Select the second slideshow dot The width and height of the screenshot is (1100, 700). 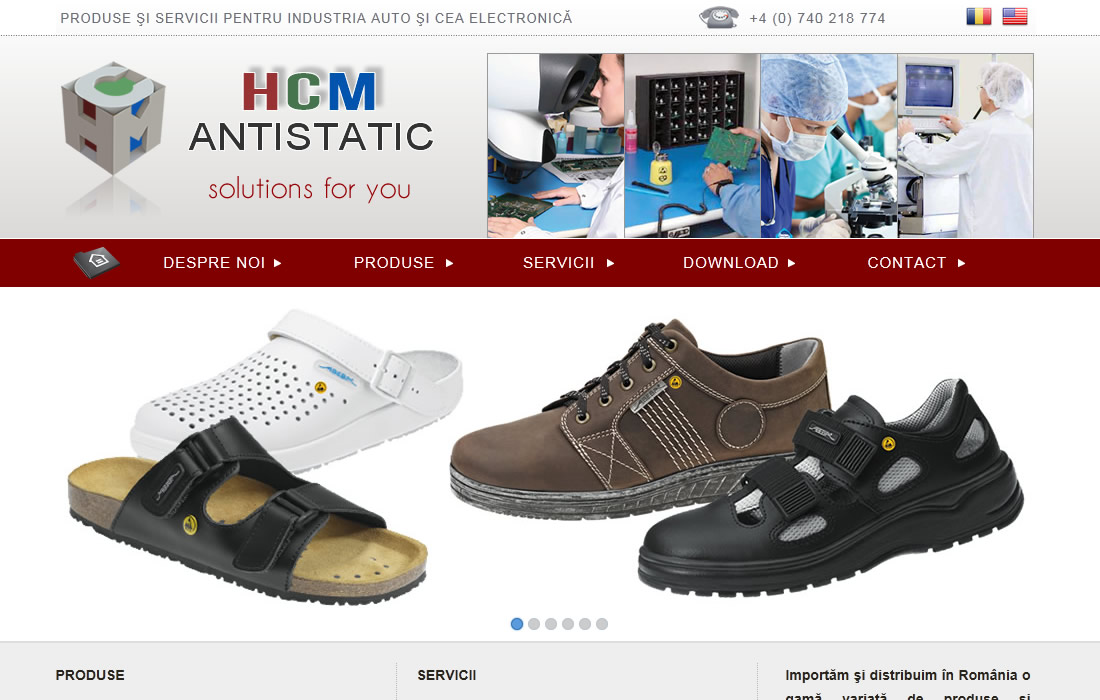(534, 624)
